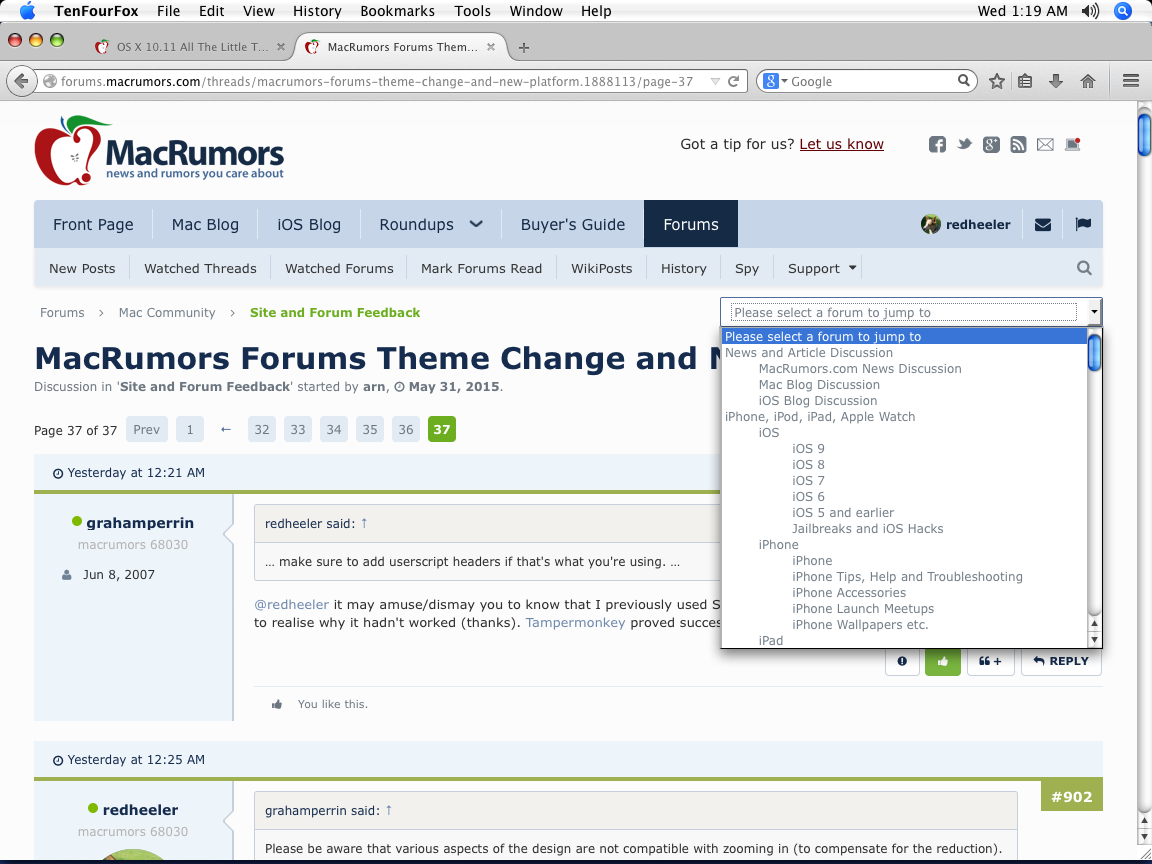Select Jailbreaks and iOS Hacks option
This screenshot has height=864, width=1152.
[x=868, y=529]
